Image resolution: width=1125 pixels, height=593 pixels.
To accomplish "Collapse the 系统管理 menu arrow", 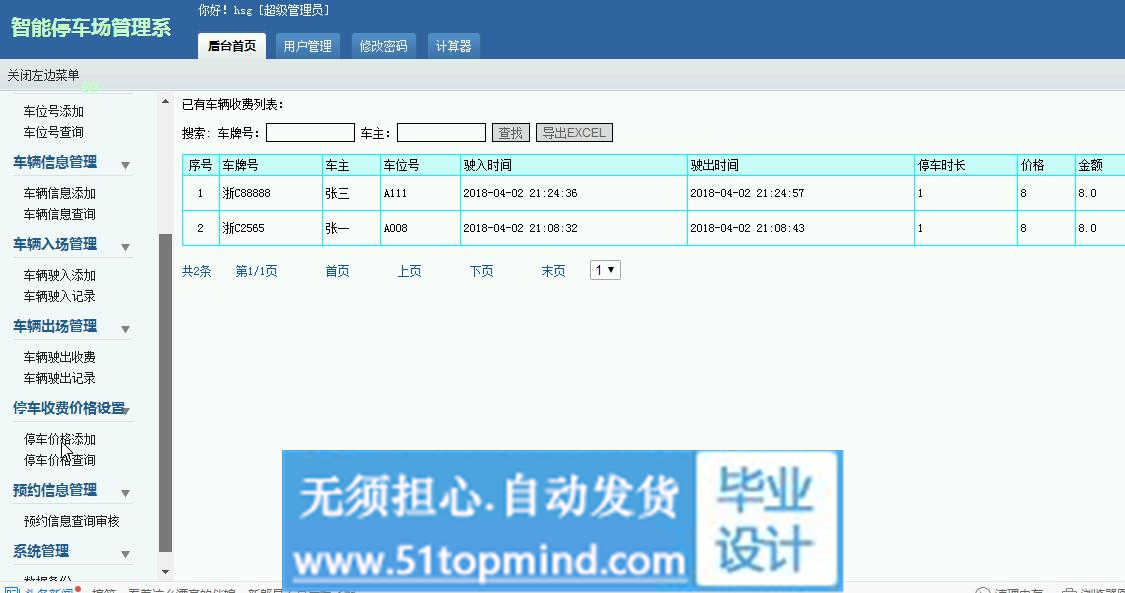I will (126, 554).
